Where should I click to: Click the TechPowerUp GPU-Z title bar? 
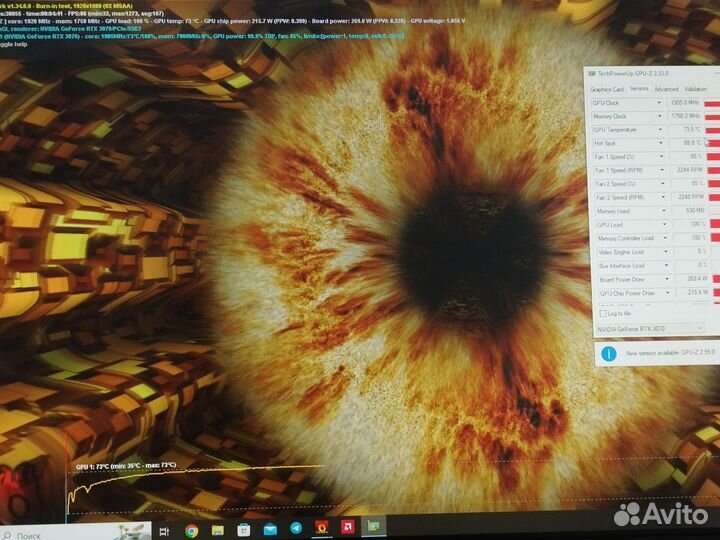(x=652, y=73)
